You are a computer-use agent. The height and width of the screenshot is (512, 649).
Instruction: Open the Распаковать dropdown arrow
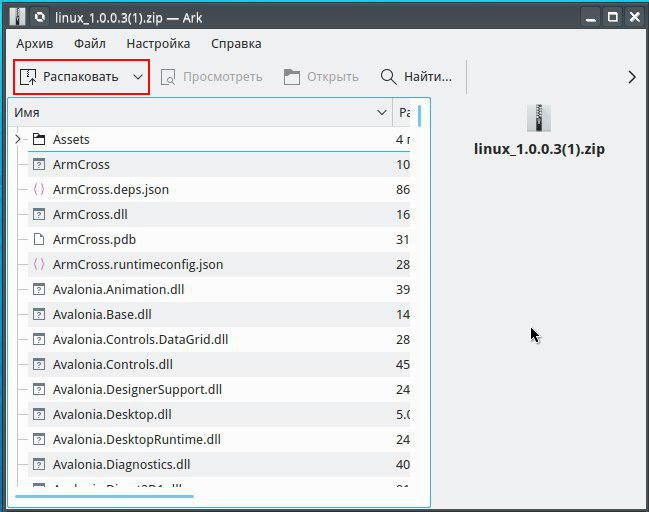[138, 77]
